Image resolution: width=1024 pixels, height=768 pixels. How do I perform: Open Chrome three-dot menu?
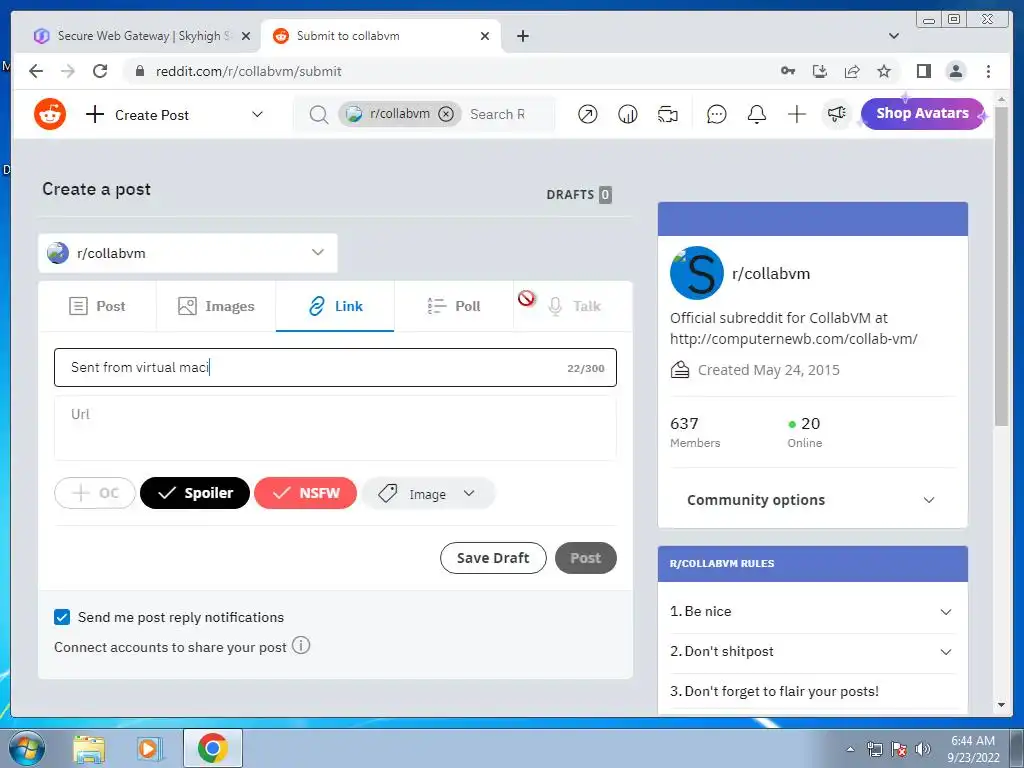coord(988,71)
